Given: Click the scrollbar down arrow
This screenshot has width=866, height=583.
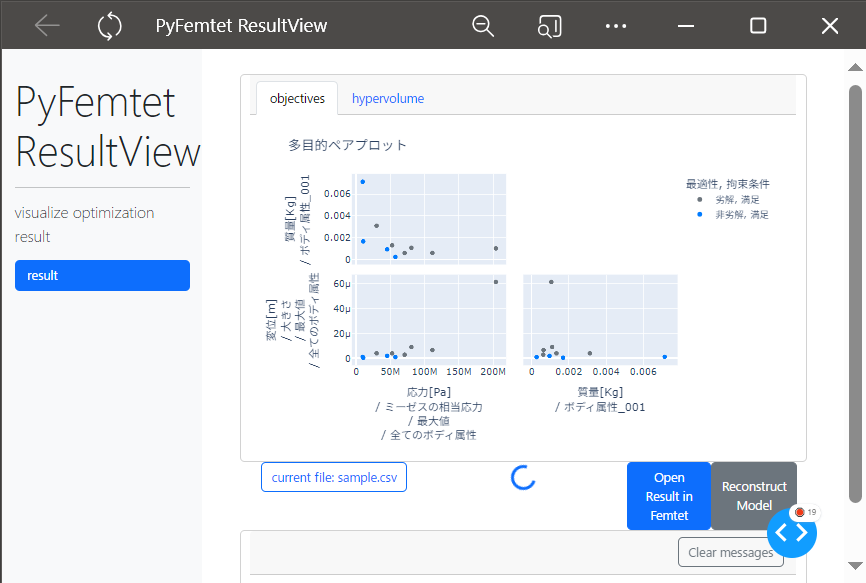Looking at the screenshot, I should [855, 565].
